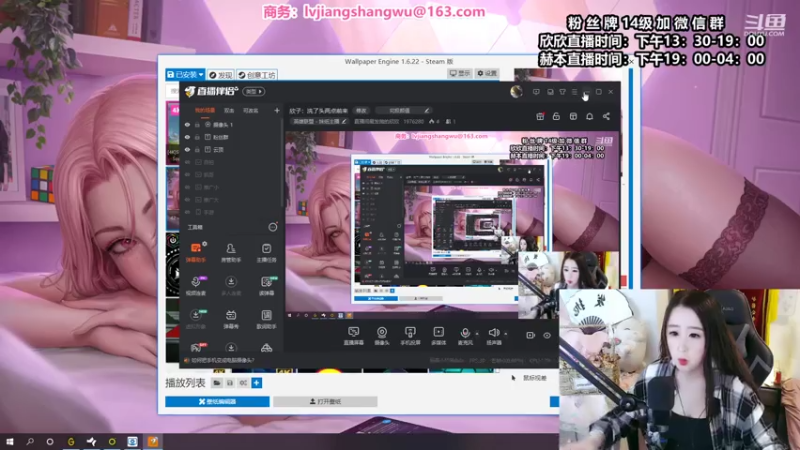Add a 摄像头 camera source
Screen dimensions: 800x450
click(382, 336)
